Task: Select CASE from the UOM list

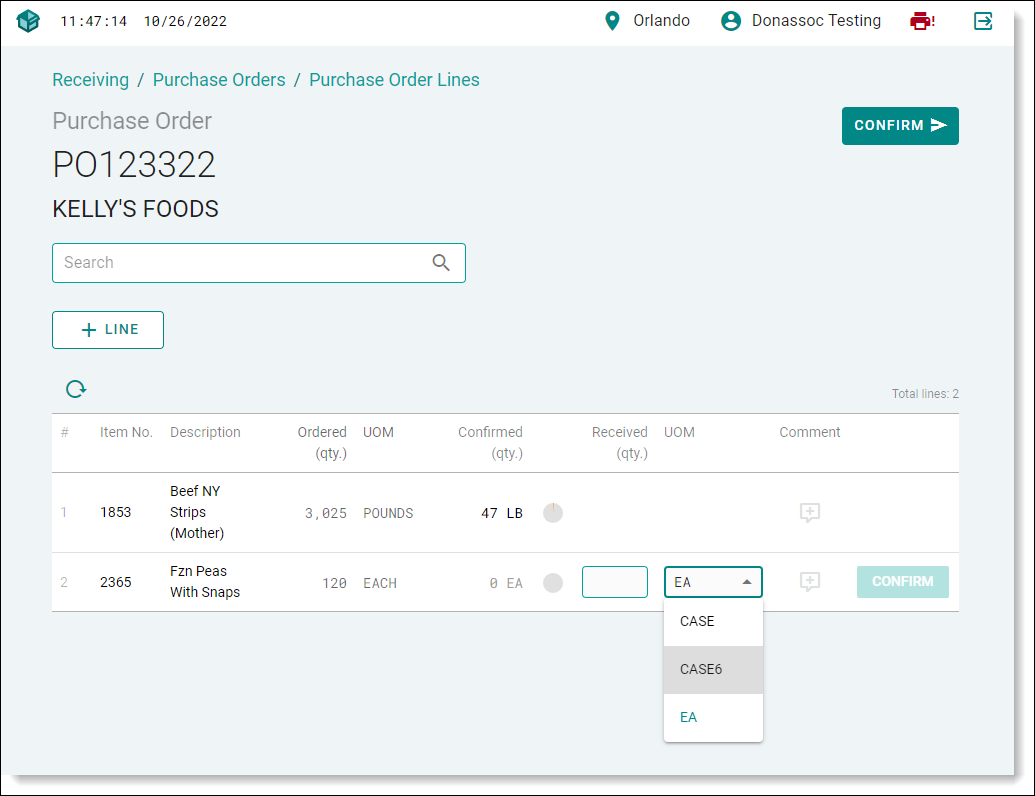Action: [697, 621]
